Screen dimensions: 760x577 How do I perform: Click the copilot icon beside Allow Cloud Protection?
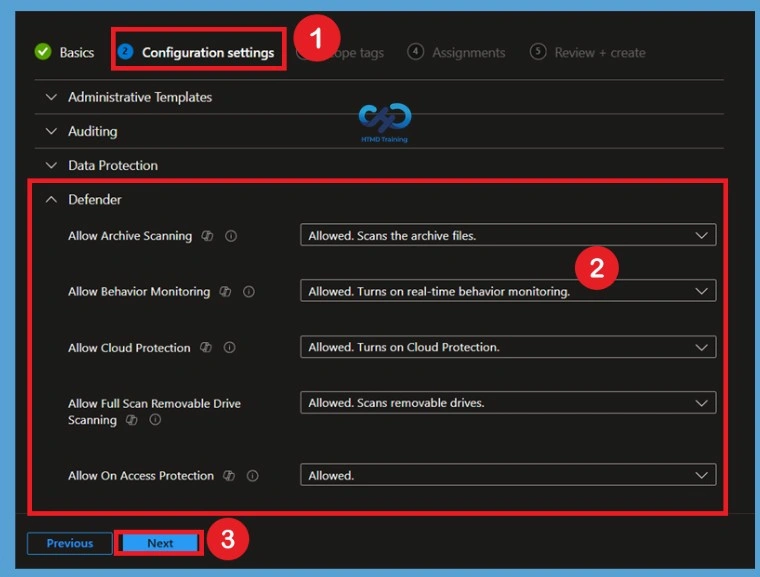206,348
